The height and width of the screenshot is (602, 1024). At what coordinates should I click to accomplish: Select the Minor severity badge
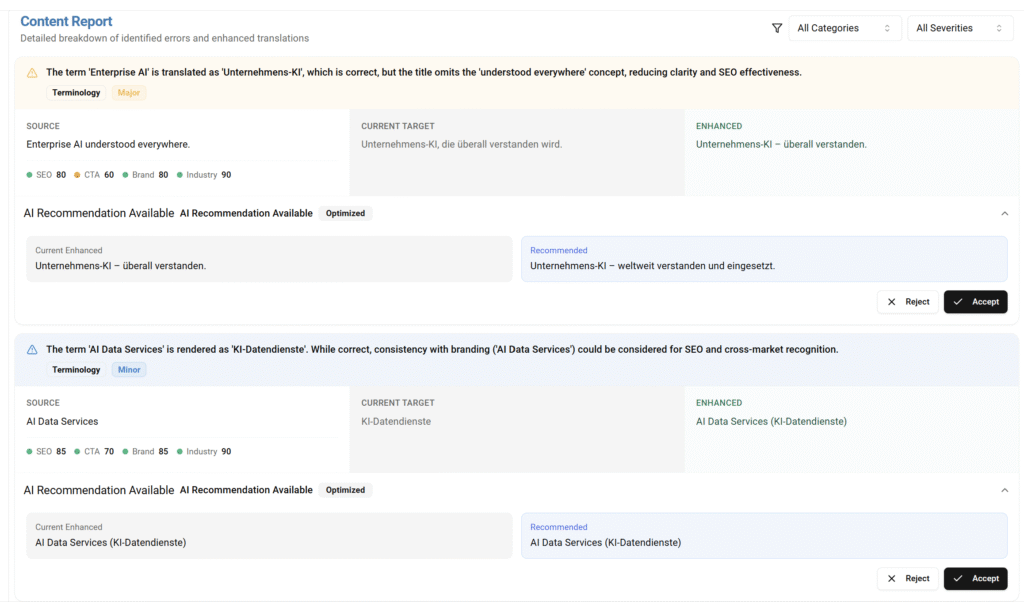(x=129, y=370)
